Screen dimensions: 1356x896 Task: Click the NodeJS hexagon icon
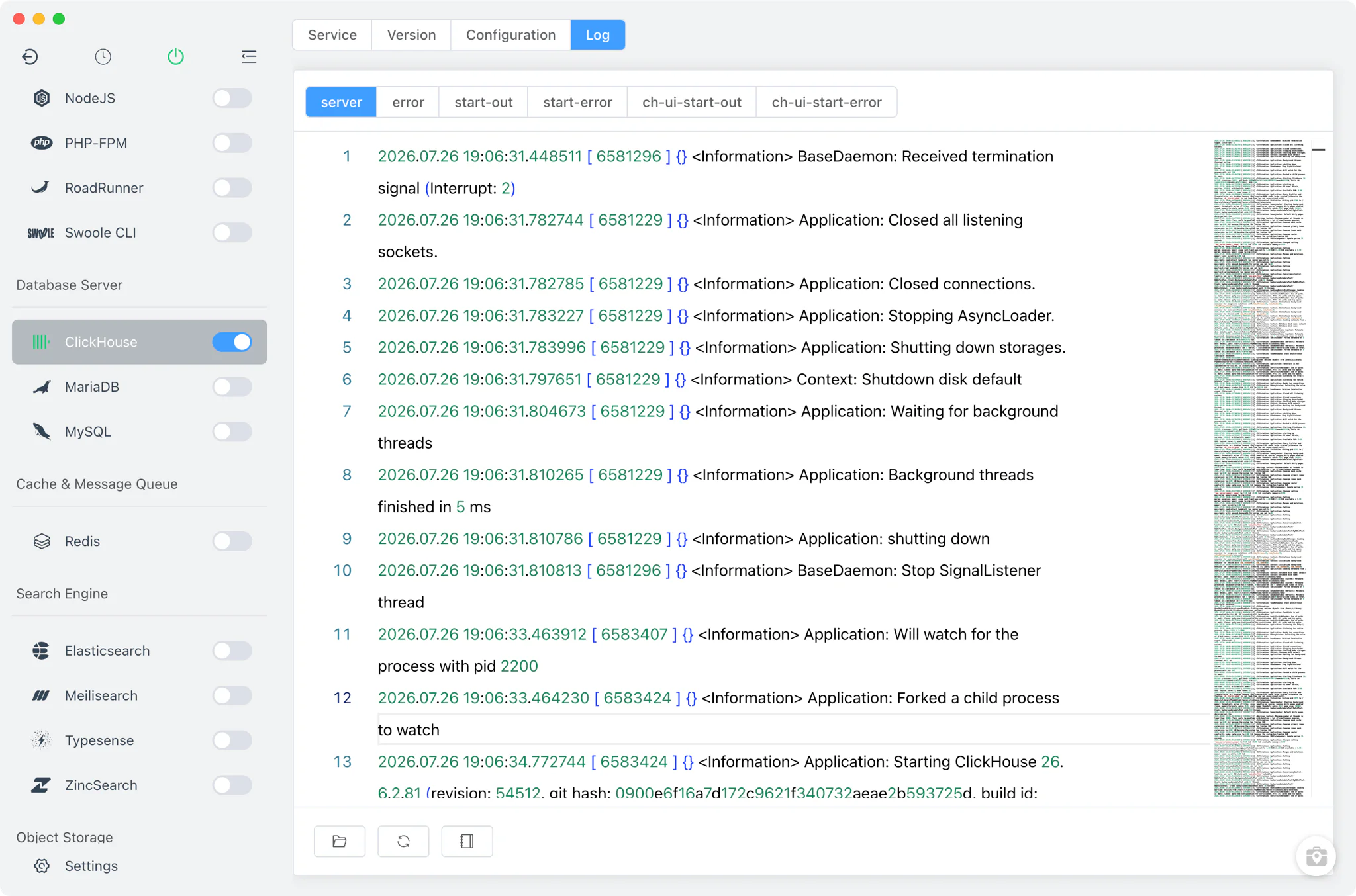coord(42,98)
